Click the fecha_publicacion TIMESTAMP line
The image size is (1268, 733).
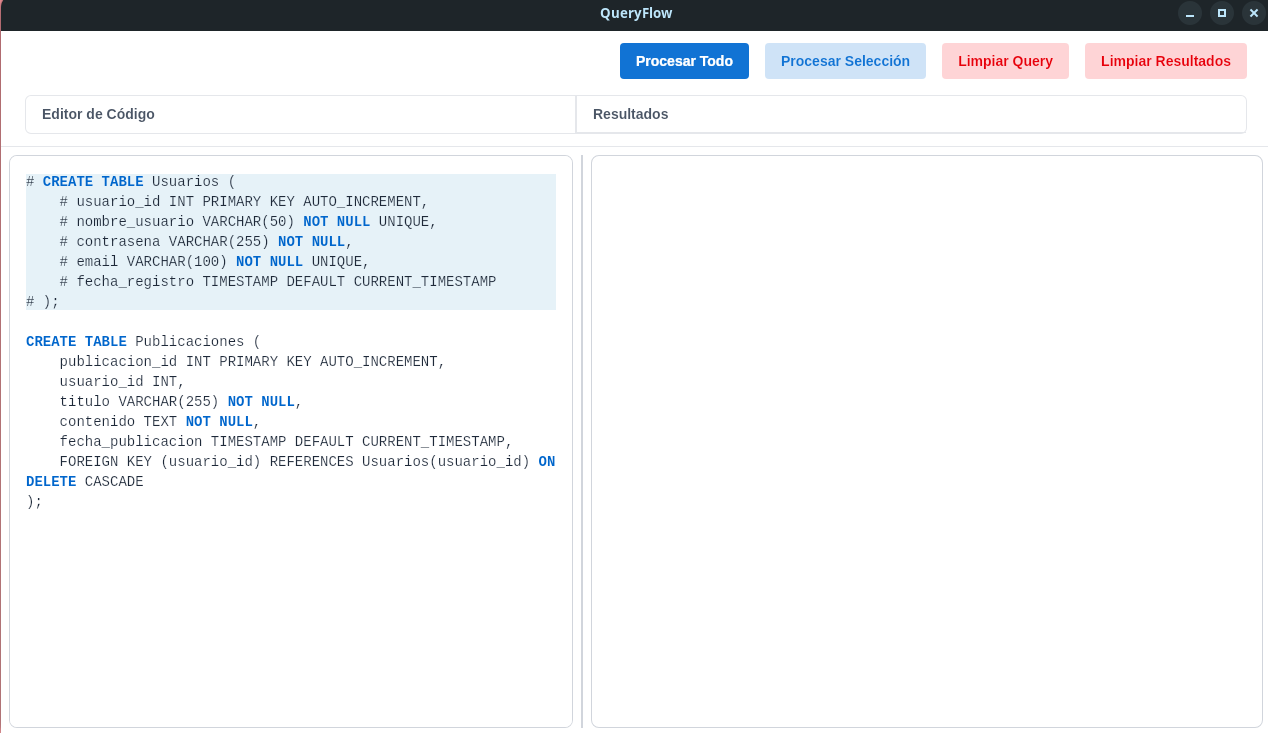286,442
